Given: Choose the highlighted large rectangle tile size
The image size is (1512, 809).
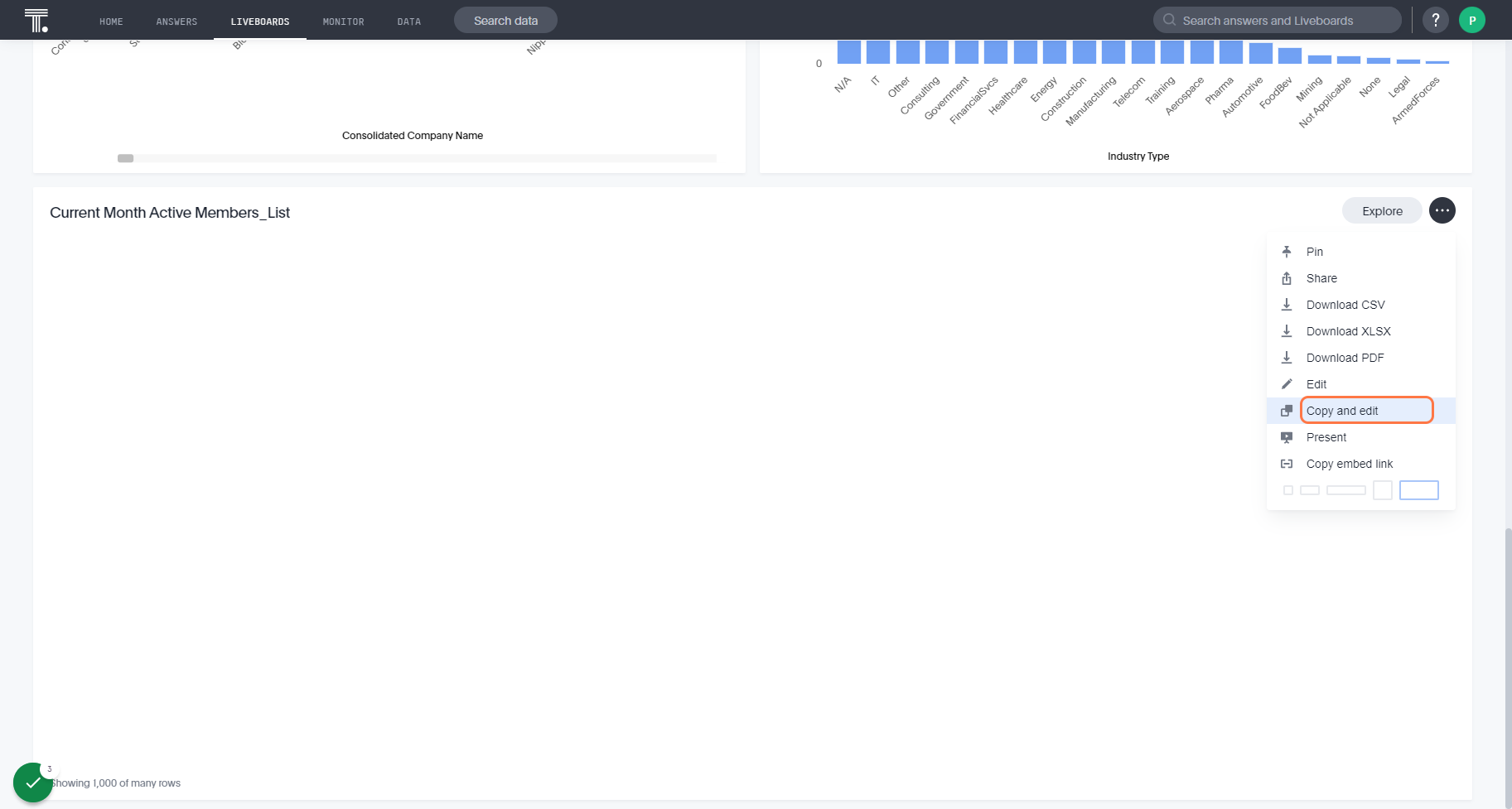Looking at the screenshot, I should pyautogui.click(x=1419, y=490).
